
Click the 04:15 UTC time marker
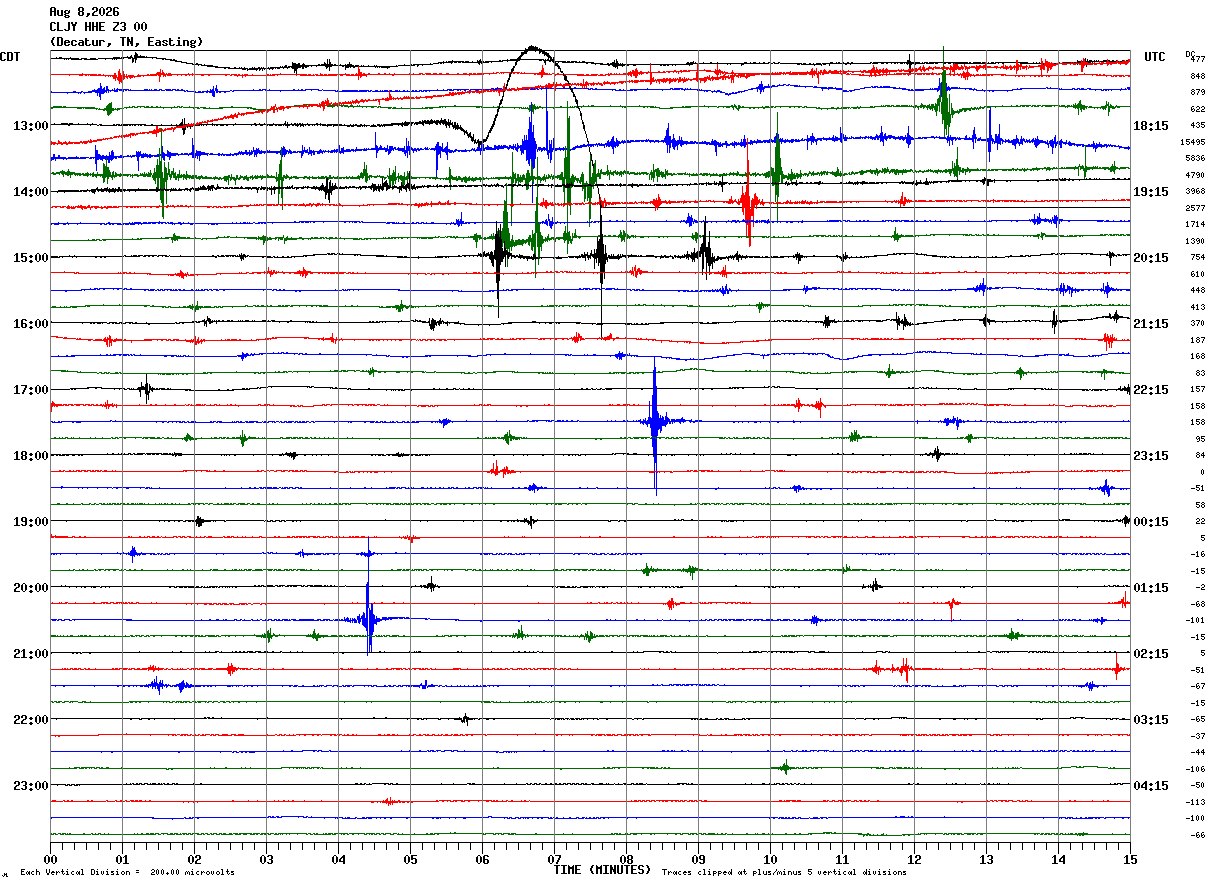click(1151, 786)
